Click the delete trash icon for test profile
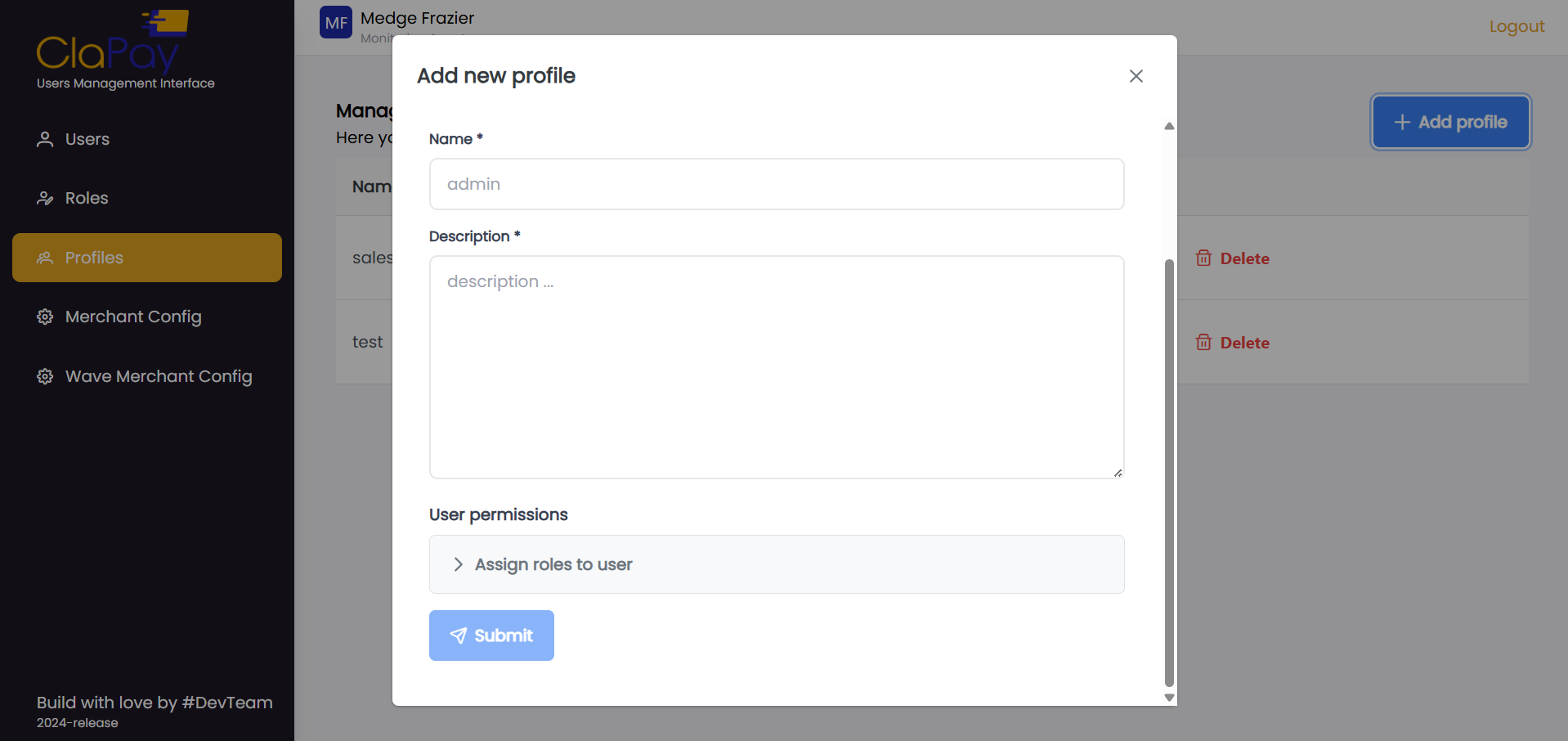The height and width of the screenshot is (741, 1568). [x=1203, y=342]
